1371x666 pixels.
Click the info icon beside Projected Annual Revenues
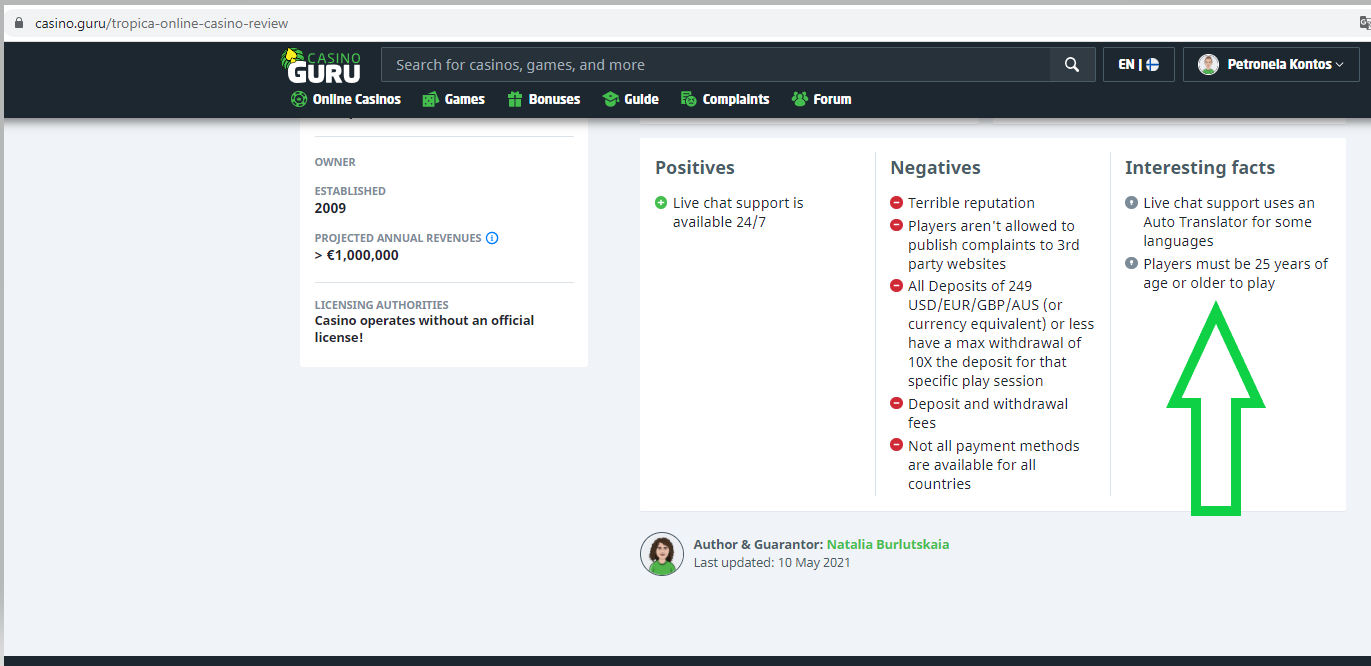491,238
